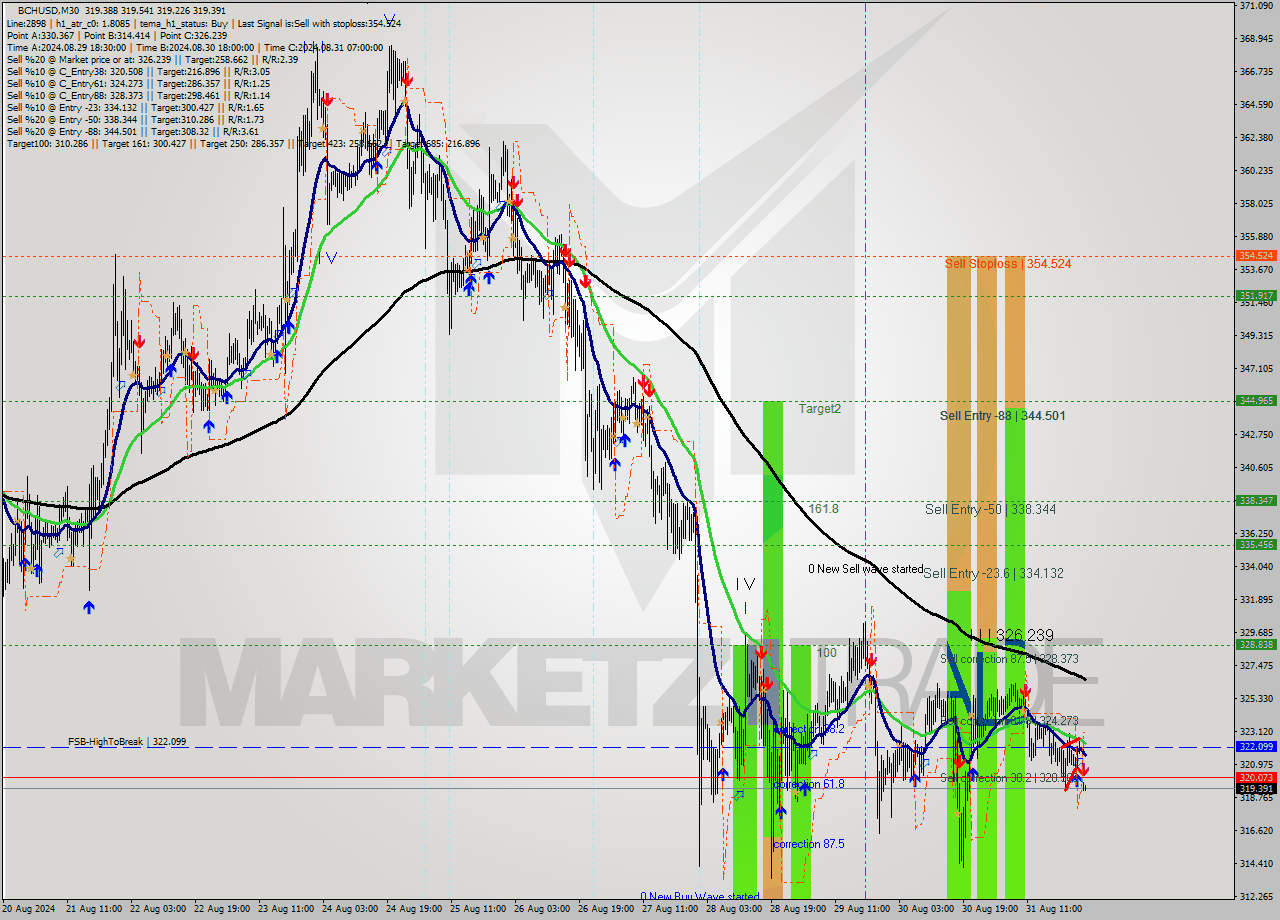Click the blue 322.099 price tag
Screen dimensions: 1280x920
tap(1256, 747)
